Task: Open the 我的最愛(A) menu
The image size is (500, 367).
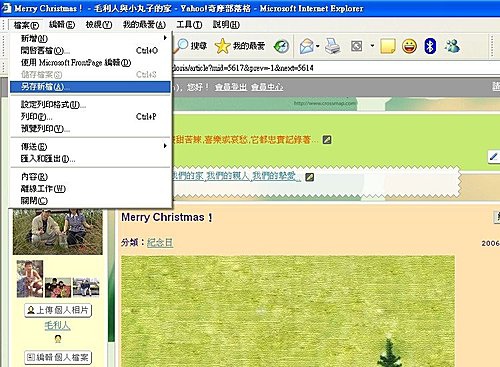Action: (144, 24)
